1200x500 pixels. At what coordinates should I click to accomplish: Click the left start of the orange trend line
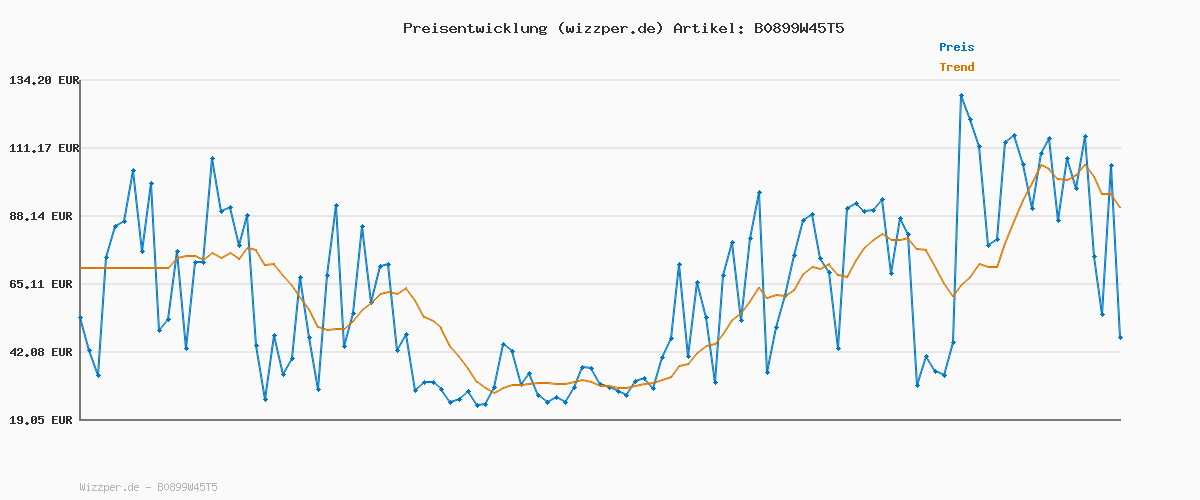81,268
